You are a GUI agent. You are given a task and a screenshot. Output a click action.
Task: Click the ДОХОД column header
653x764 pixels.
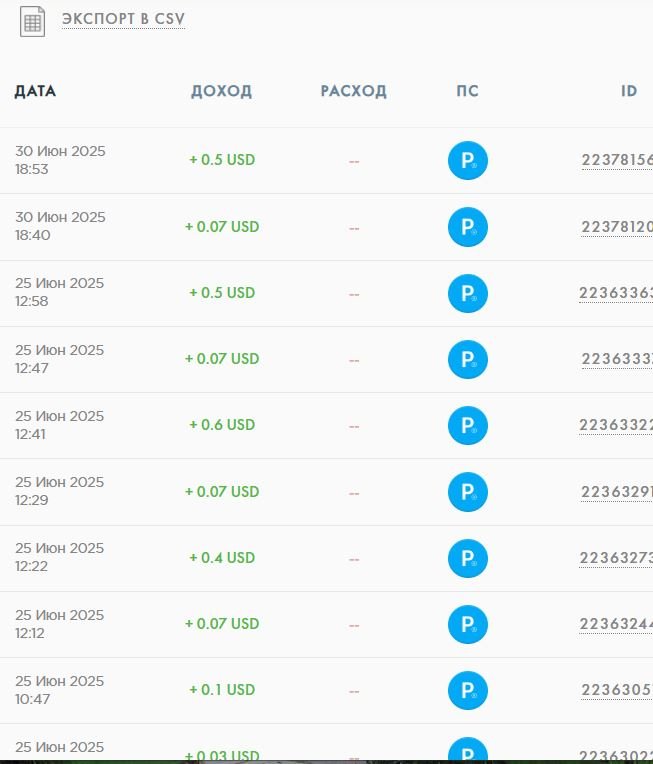click(x=221, y=91)
